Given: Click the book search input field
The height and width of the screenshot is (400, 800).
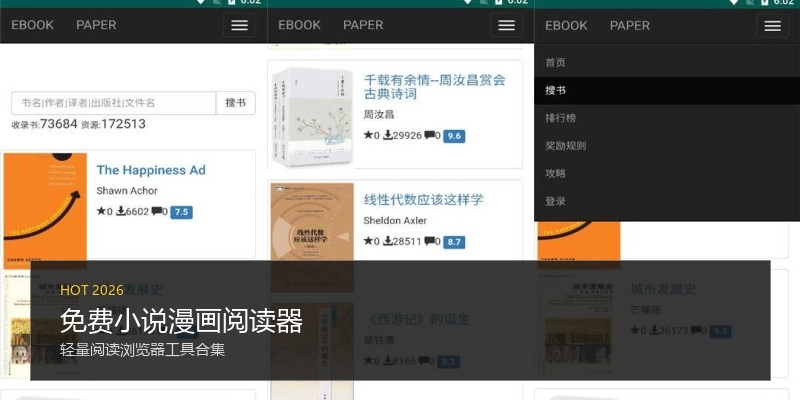Looking at the screenshot, I should [114, 103].
